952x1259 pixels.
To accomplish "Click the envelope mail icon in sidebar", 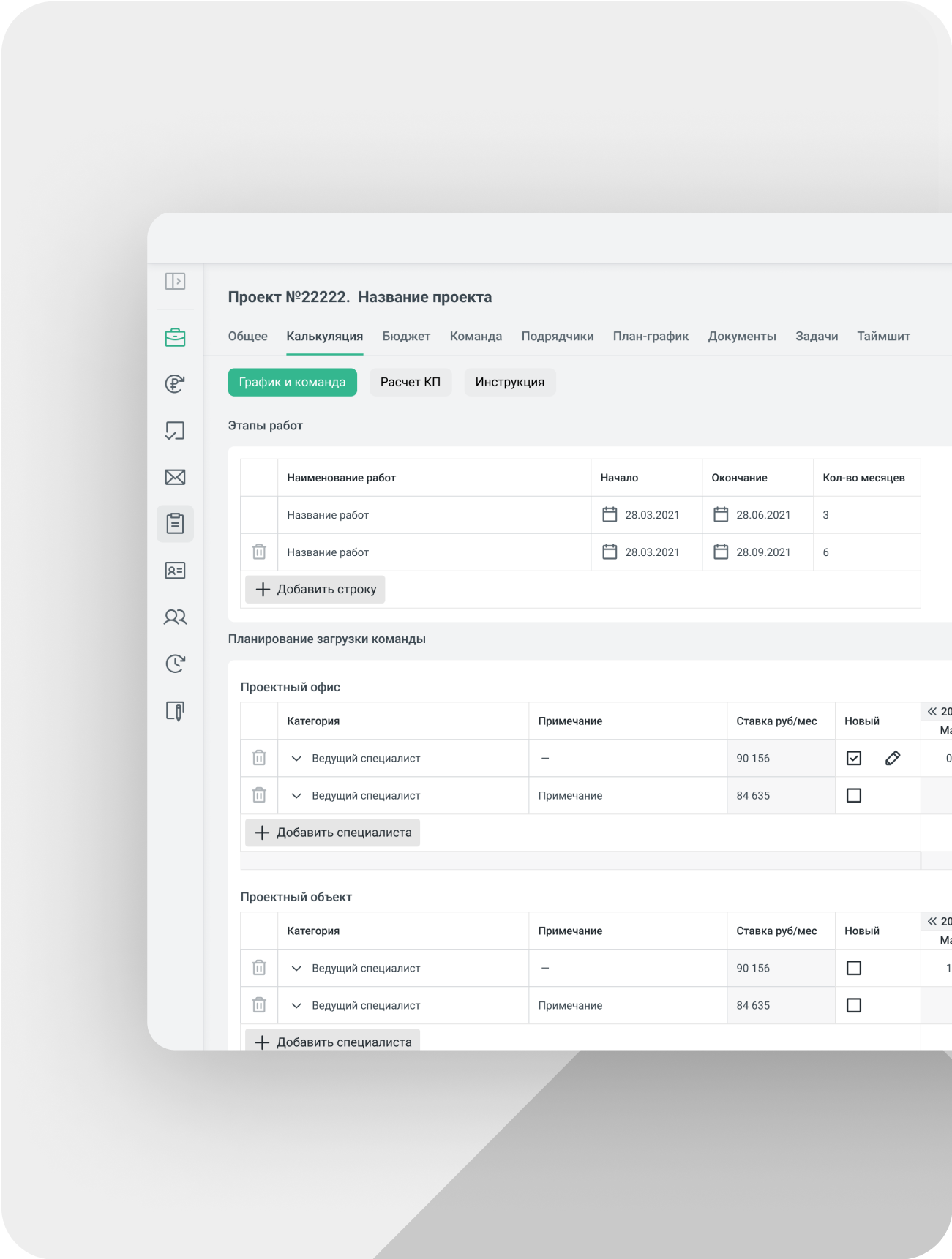I will coord(175,477).
